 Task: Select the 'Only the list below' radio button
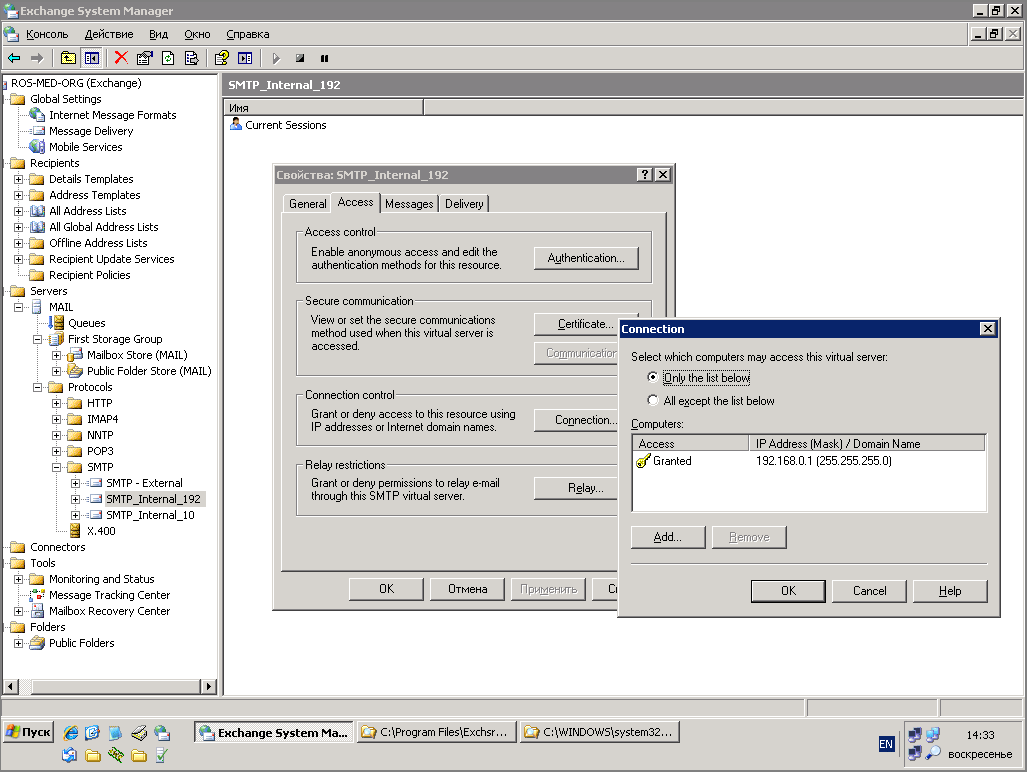[652, 377]
